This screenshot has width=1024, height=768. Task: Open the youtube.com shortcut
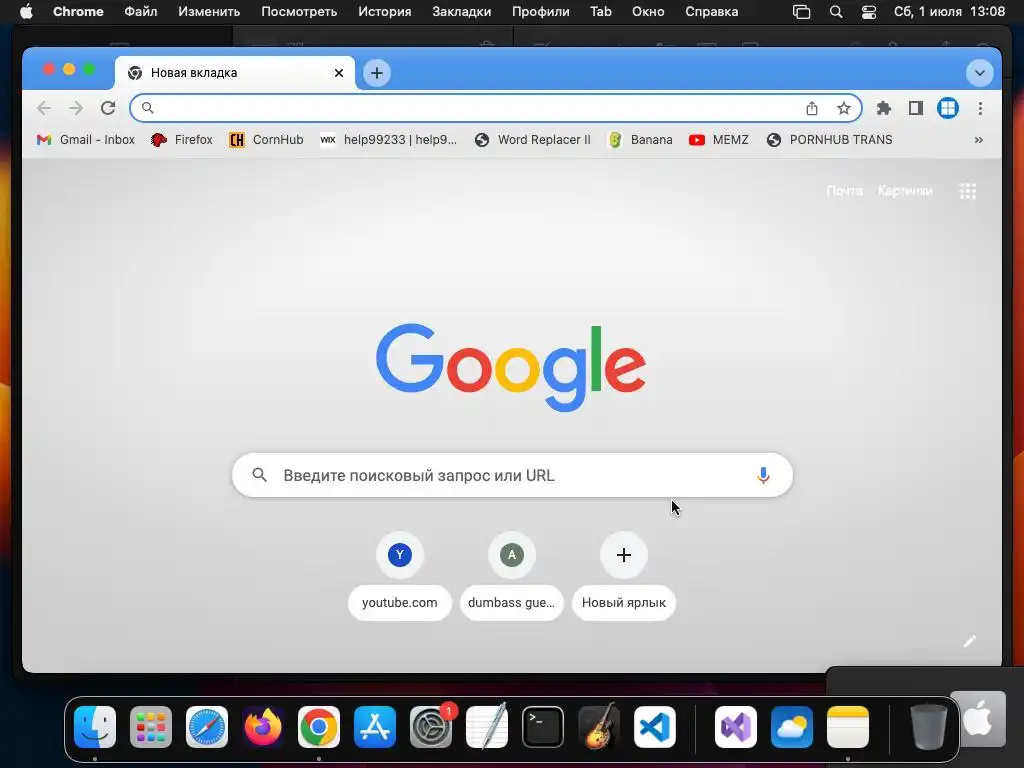(400, 576)
